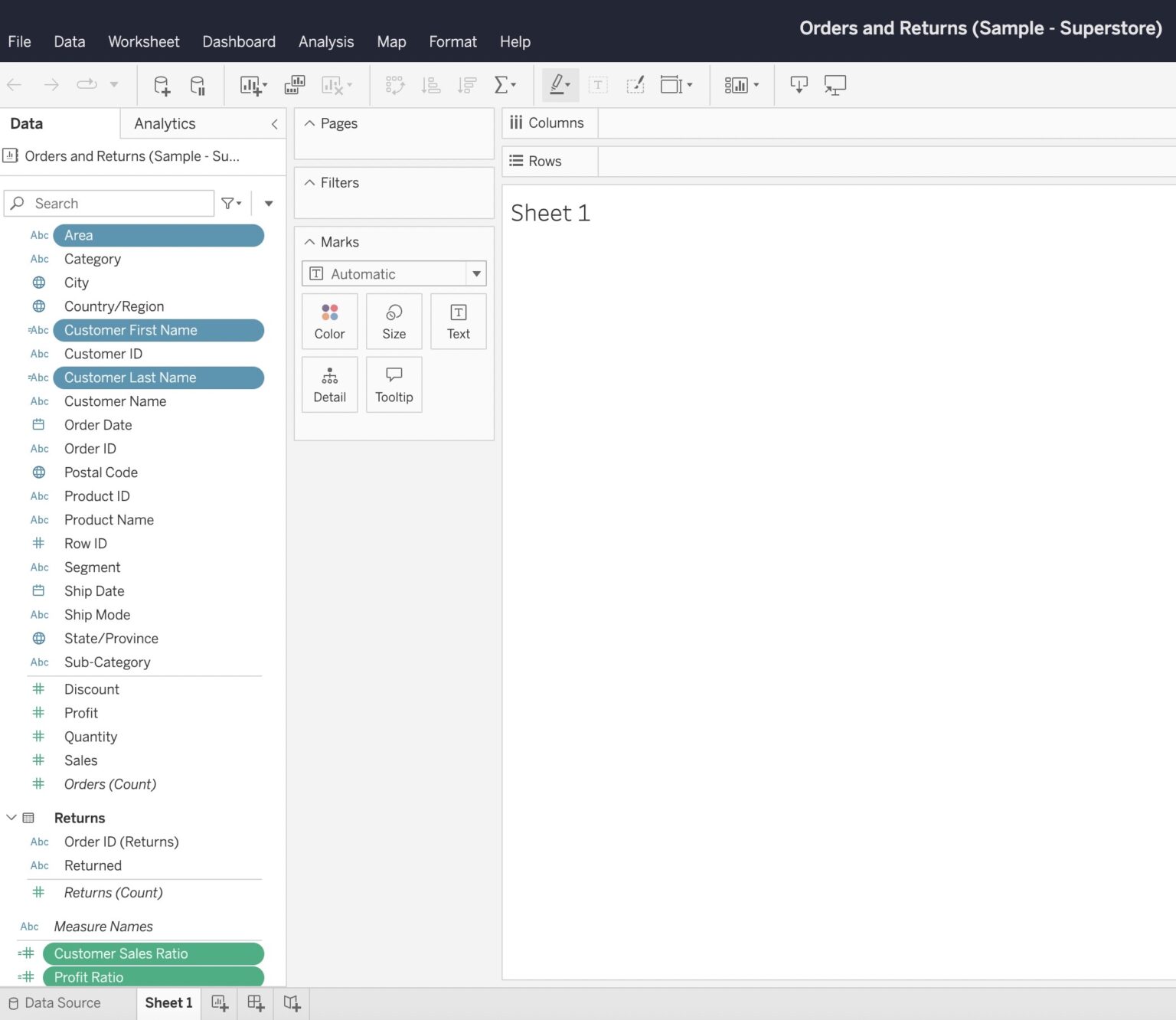Image resolution: width=1176 pixels, height=1020 pixels.
Task: Open the Color property in the Marks card
Action: (329, 321)
